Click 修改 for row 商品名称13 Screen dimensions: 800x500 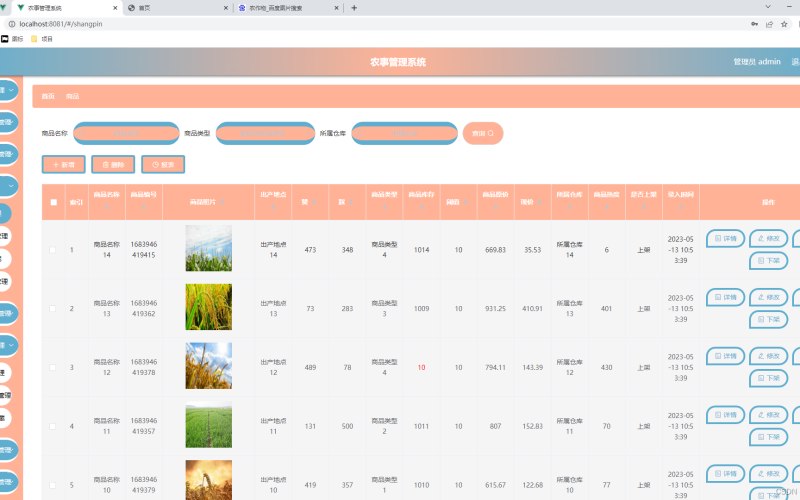(768, 297)
